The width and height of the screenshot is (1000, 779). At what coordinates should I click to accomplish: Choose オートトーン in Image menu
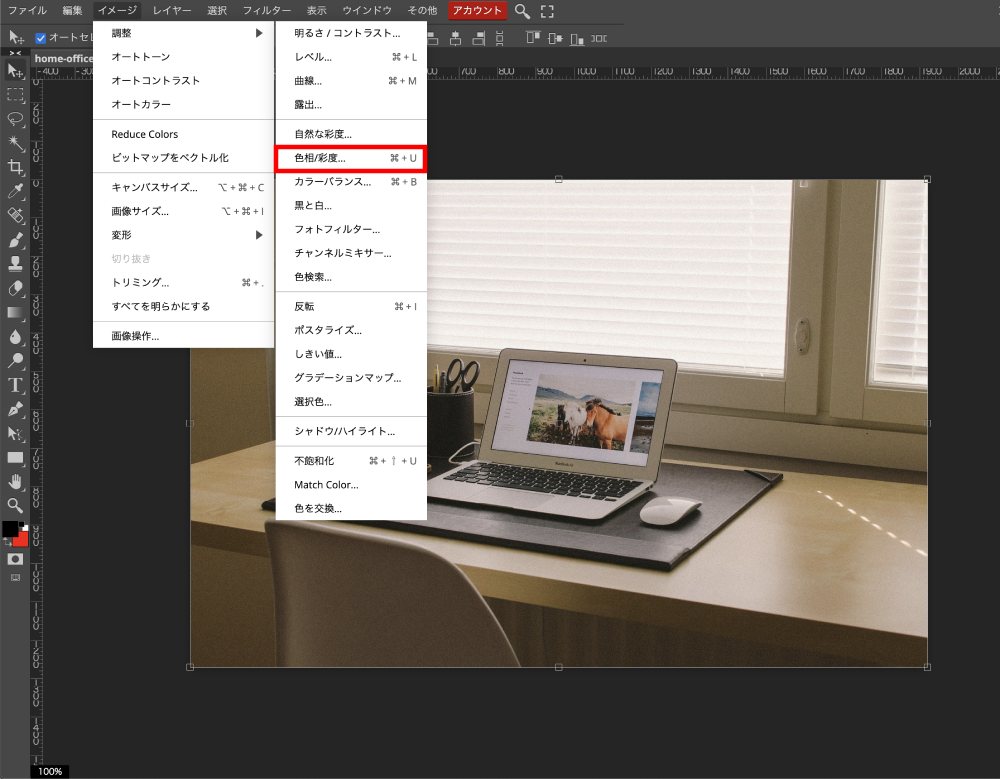[184, 57]
